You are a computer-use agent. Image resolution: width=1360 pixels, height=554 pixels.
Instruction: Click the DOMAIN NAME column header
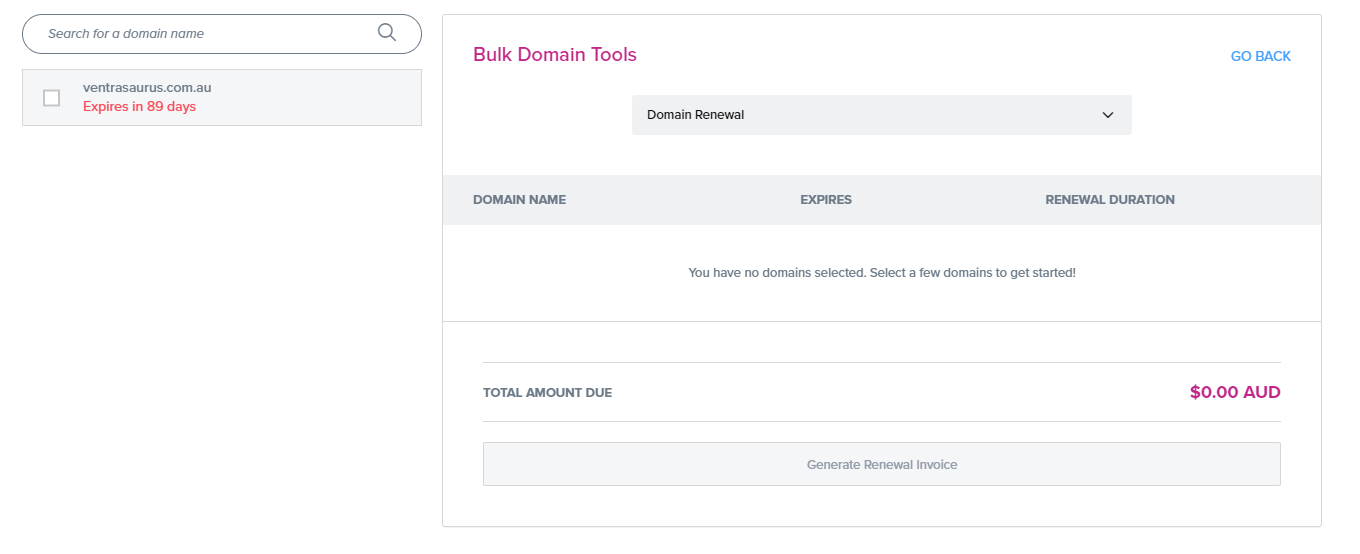[519, 200]
